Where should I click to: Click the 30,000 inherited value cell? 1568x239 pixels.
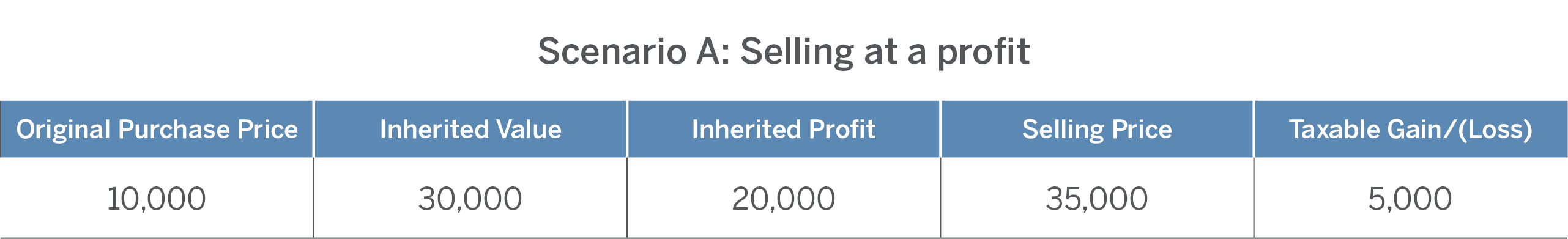point(470,199)
